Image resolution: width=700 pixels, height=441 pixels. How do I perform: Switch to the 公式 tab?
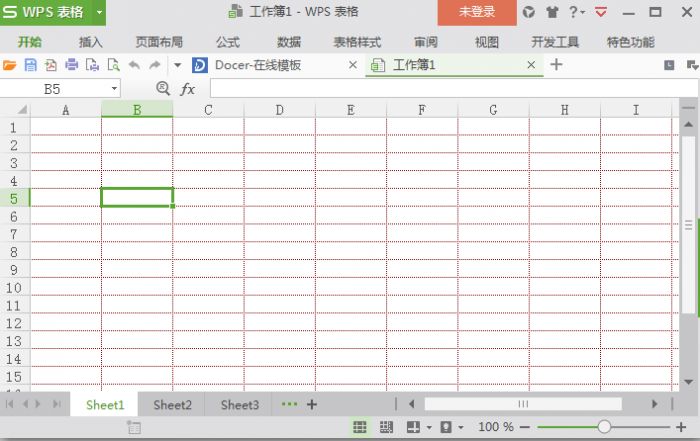(x=228, y=42)
